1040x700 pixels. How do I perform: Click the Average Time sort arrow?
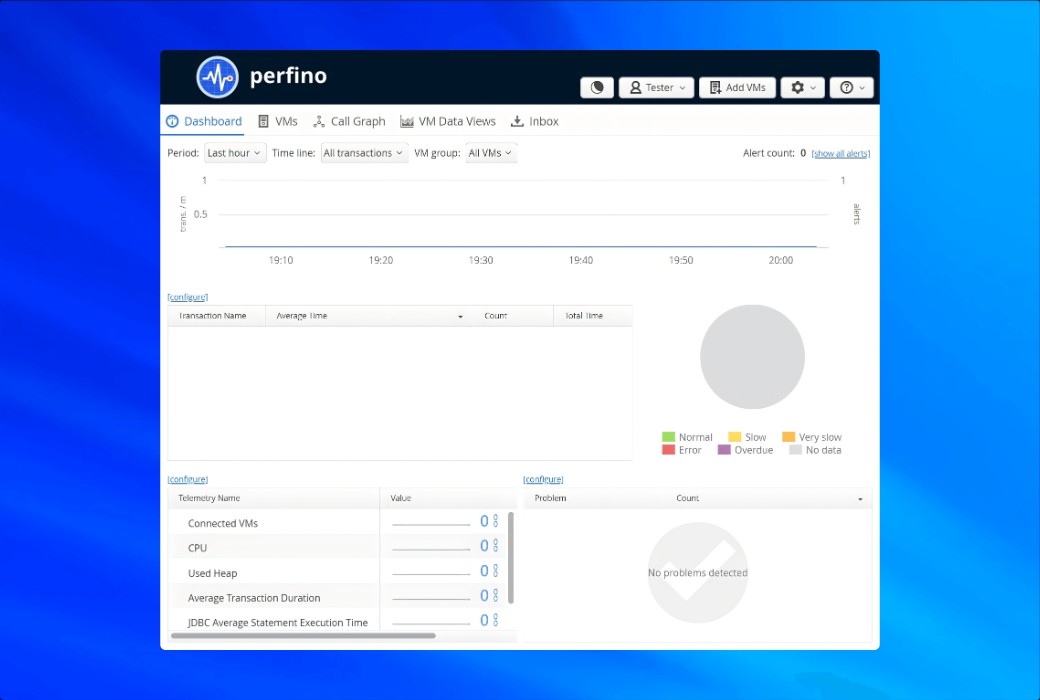[460, 316]
